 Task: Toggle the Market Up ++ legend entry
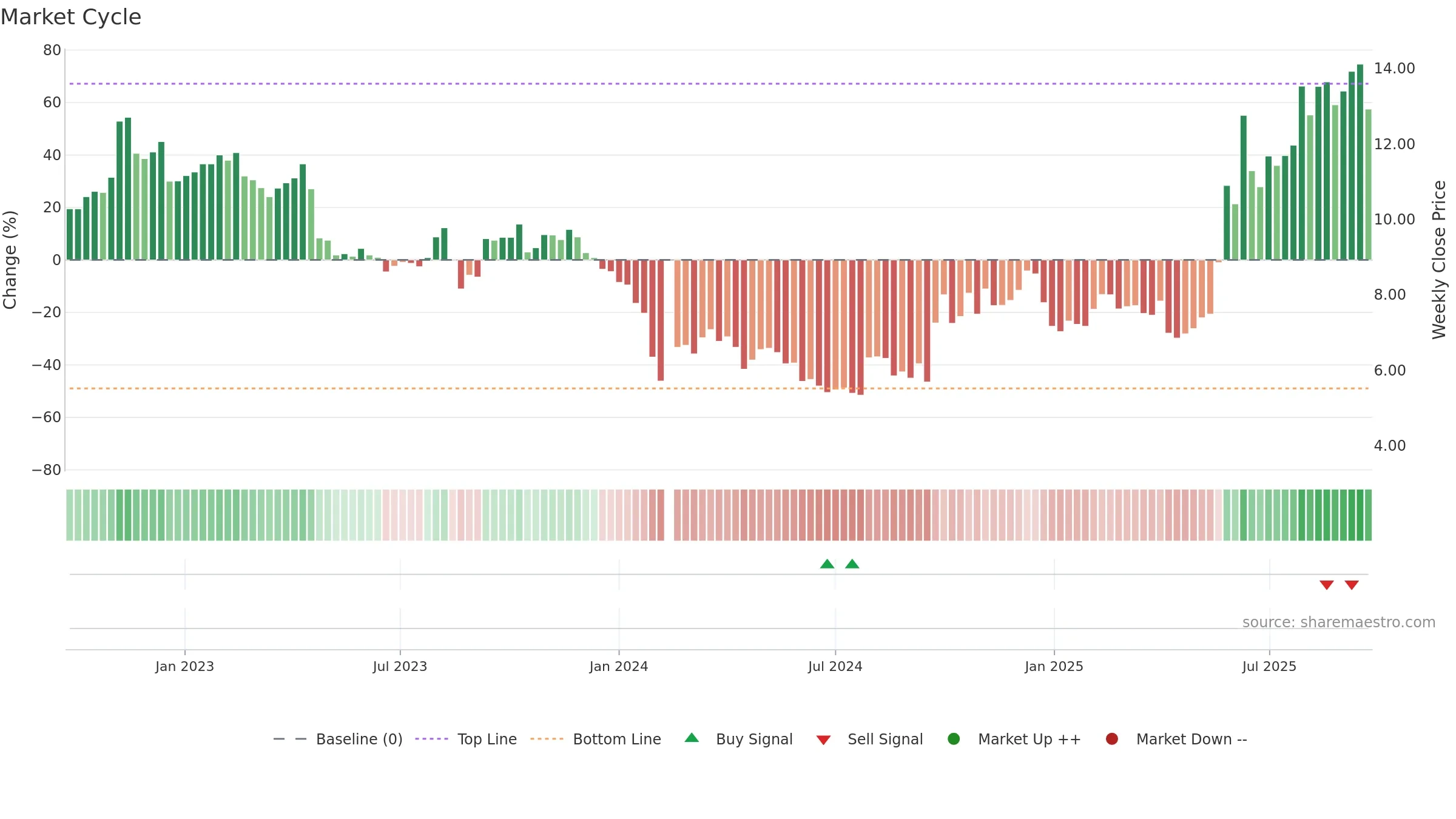pos(1014,739)
